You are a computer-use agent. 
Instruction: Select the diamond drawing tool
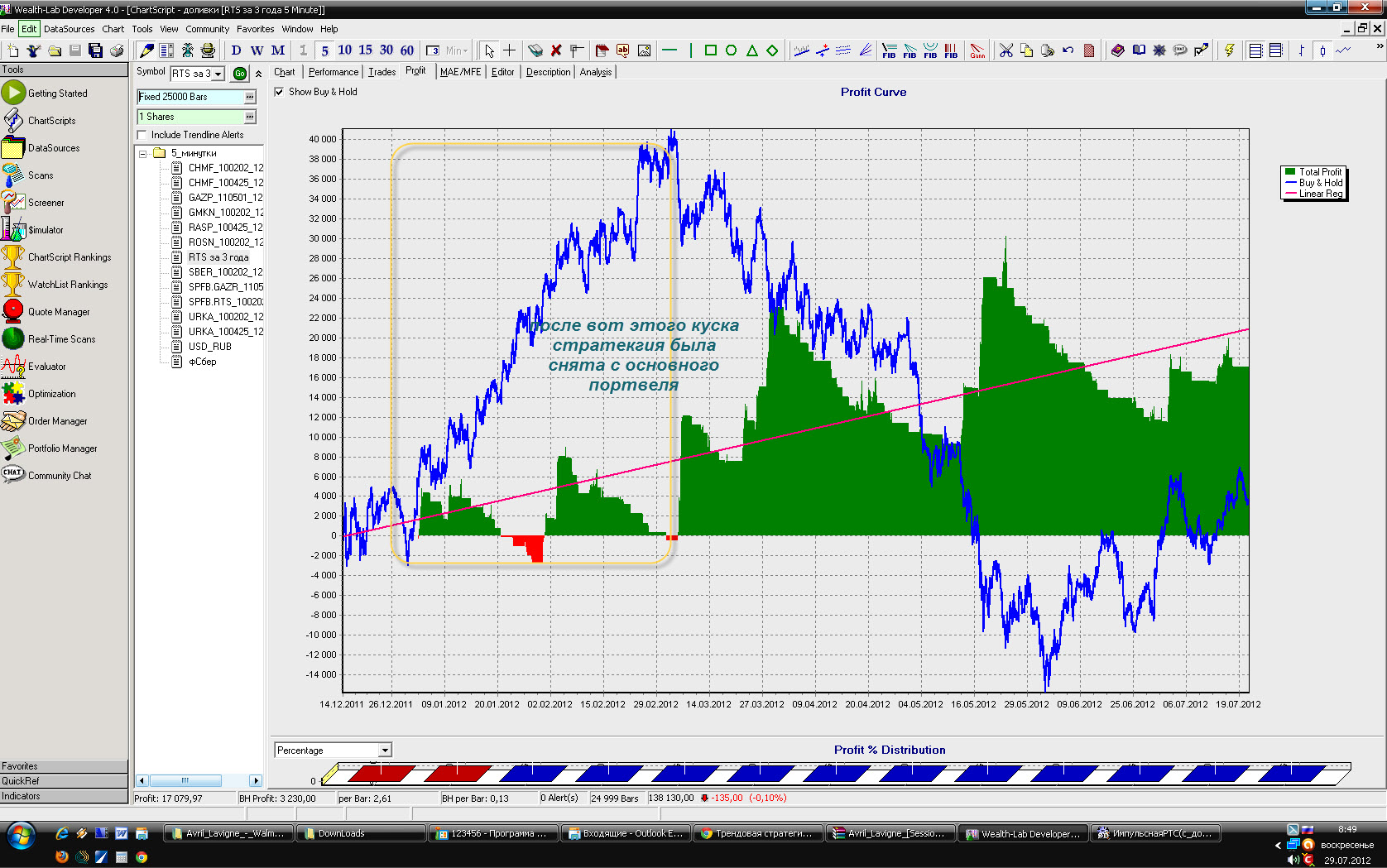772,50
